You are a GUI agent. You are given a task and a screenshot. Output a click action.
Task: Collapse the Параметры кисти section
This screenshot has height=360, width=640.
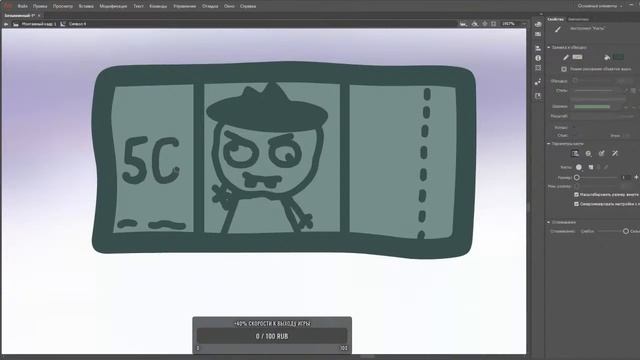point(549,144)
